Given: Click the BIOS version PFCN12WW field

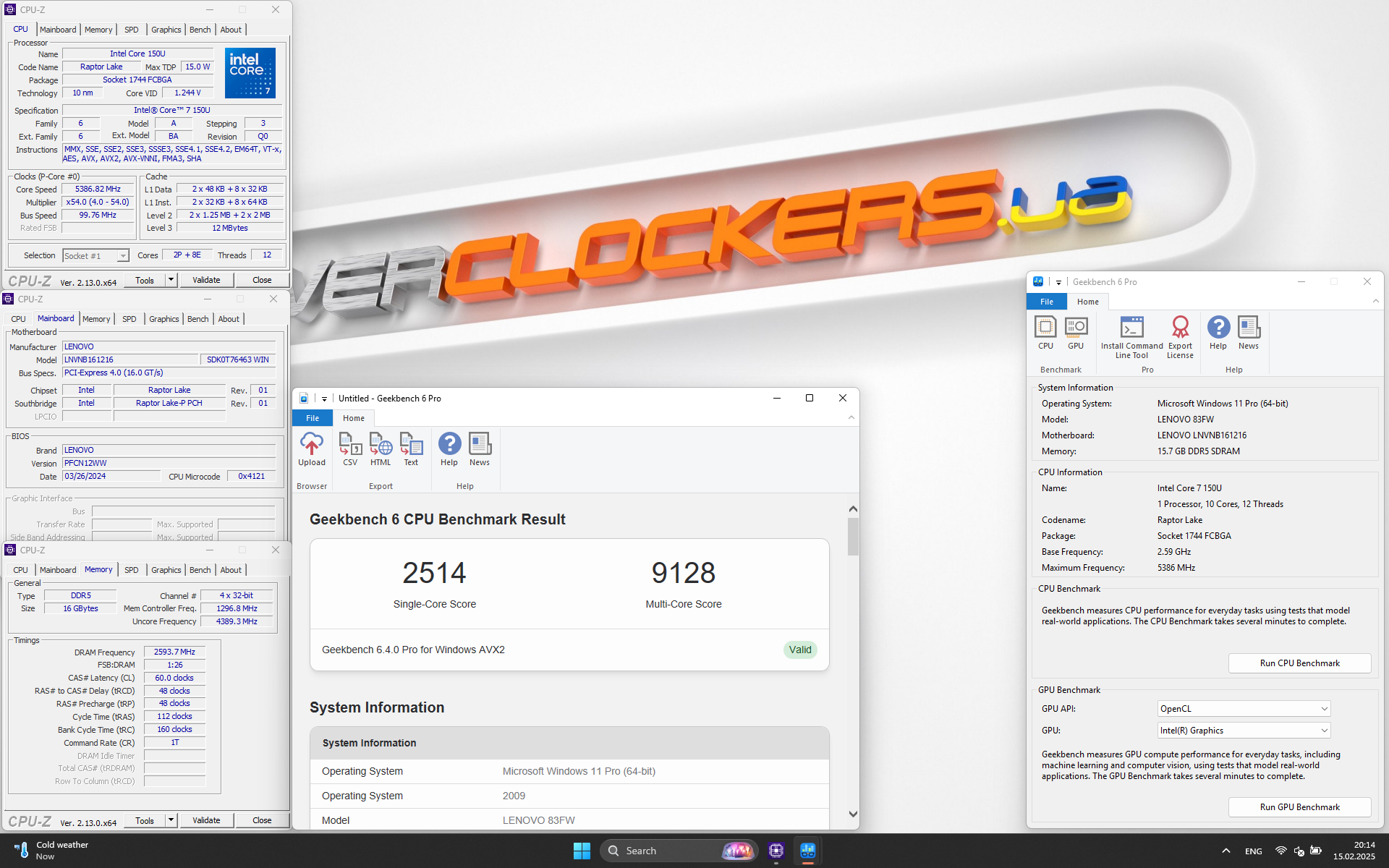Looking at the screenshot, I should coord(169,464).
